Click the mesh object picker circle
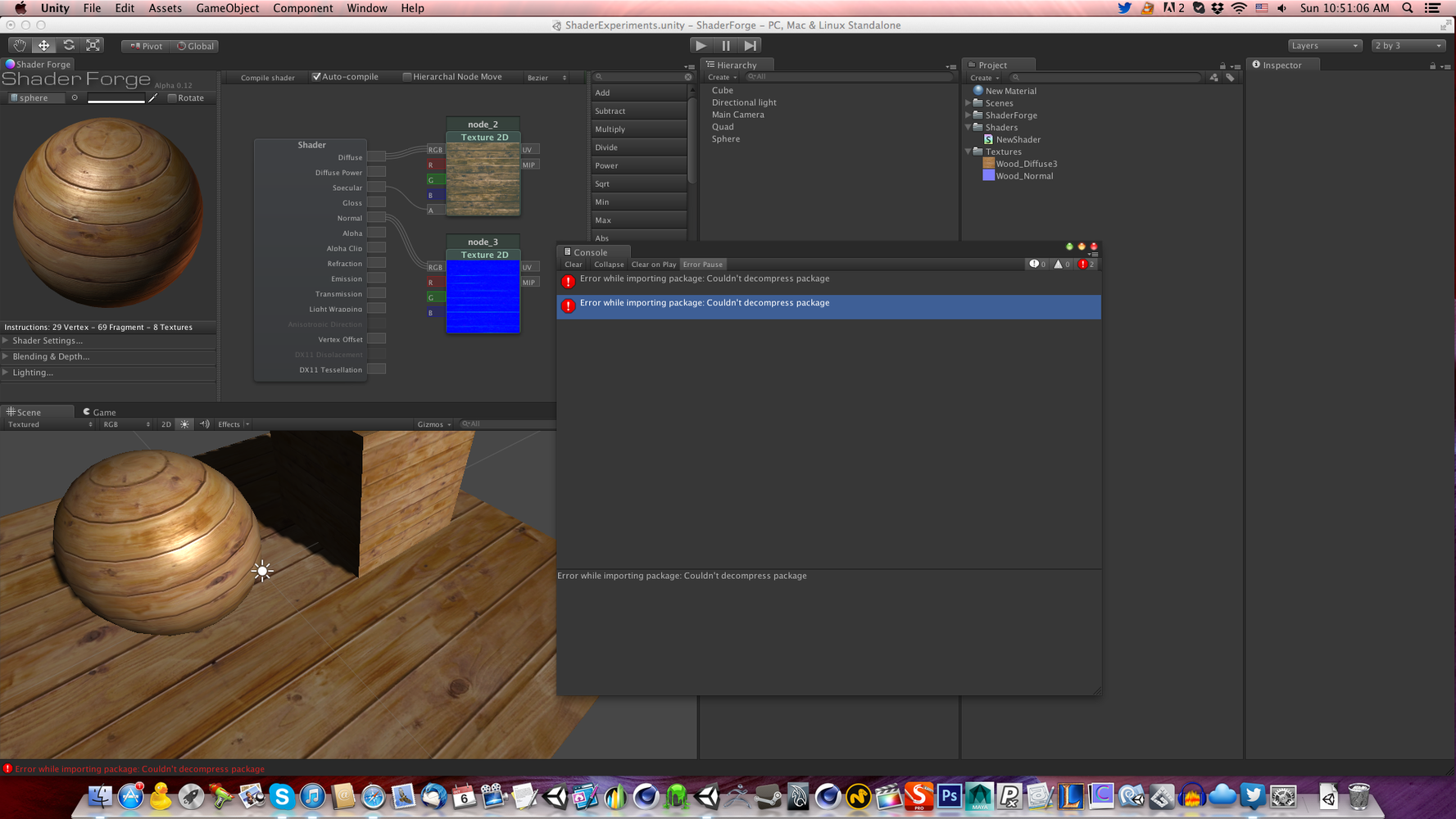 pyautogui.click(x=75, y=97)
